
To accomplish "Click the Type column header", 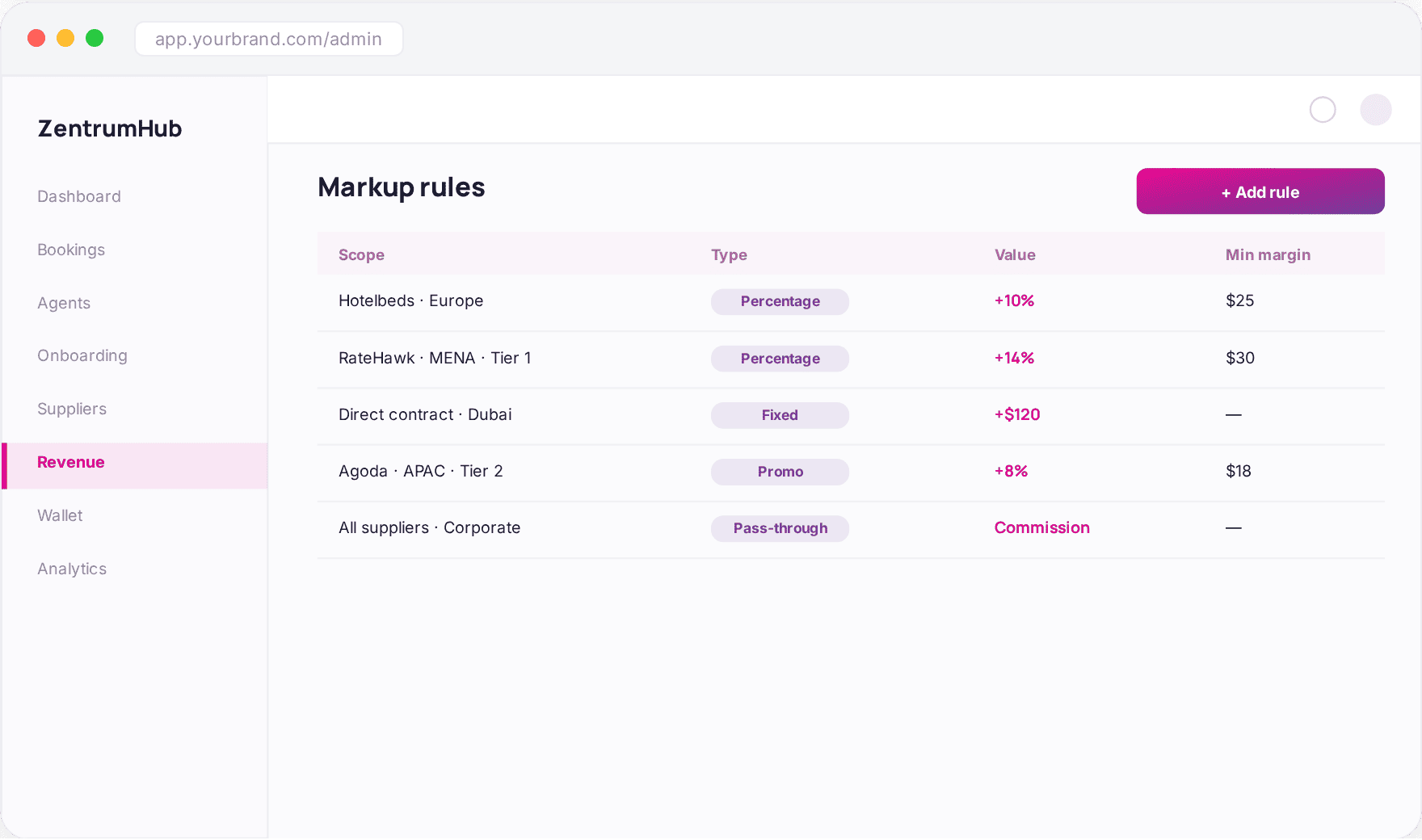I will [729, 255].
